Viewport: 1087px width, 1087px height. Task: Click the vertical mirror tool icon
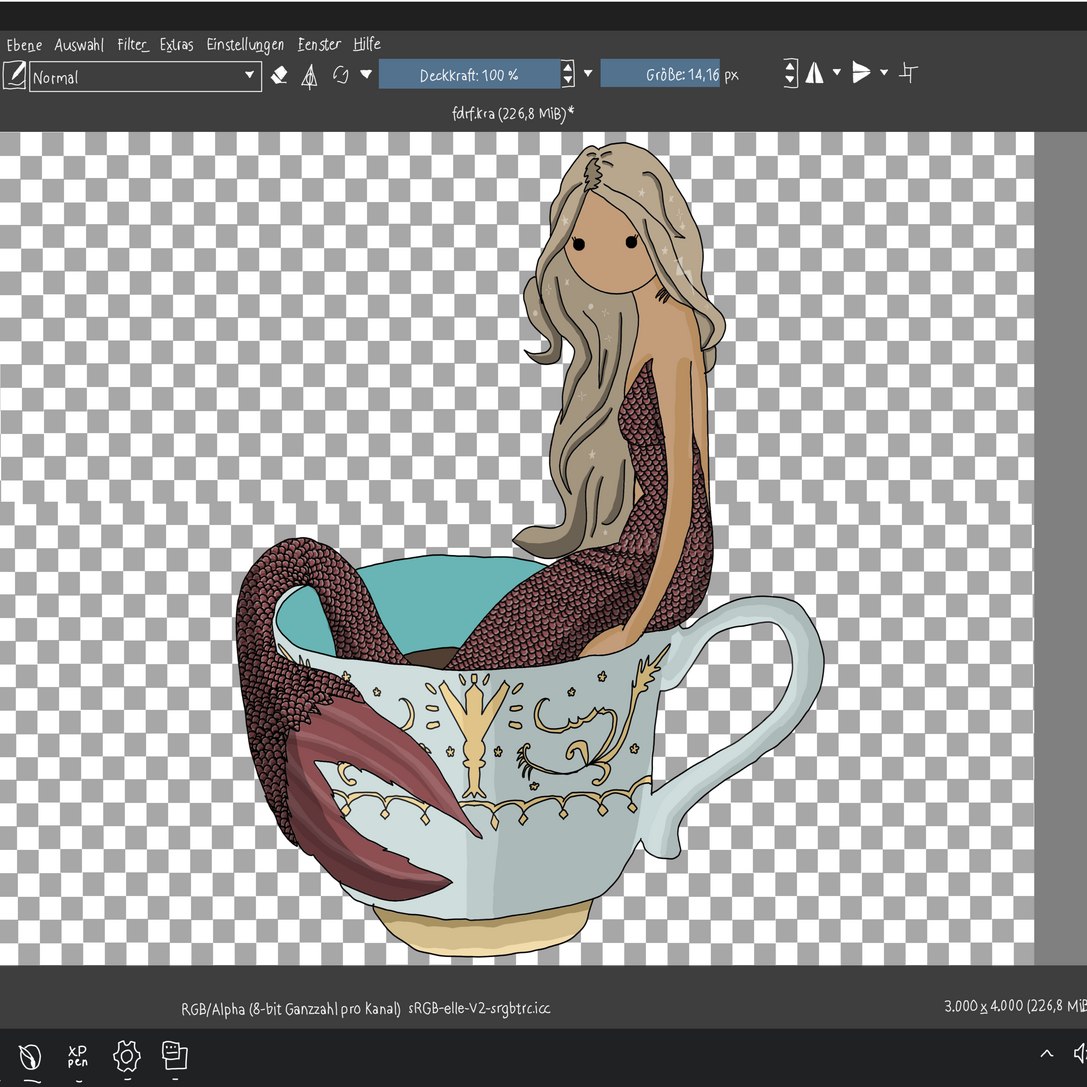click(861, 73)
